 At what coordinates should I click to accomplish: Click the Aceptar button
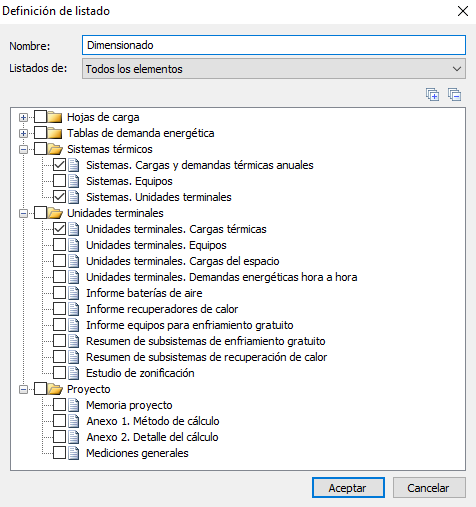tap(348, 488)
